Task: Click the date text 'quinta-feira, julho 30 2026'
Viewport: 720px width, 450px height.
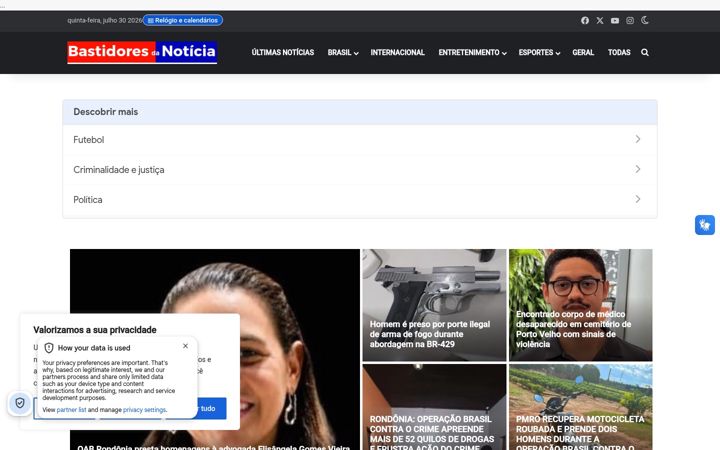Action: tap(104, 21)
